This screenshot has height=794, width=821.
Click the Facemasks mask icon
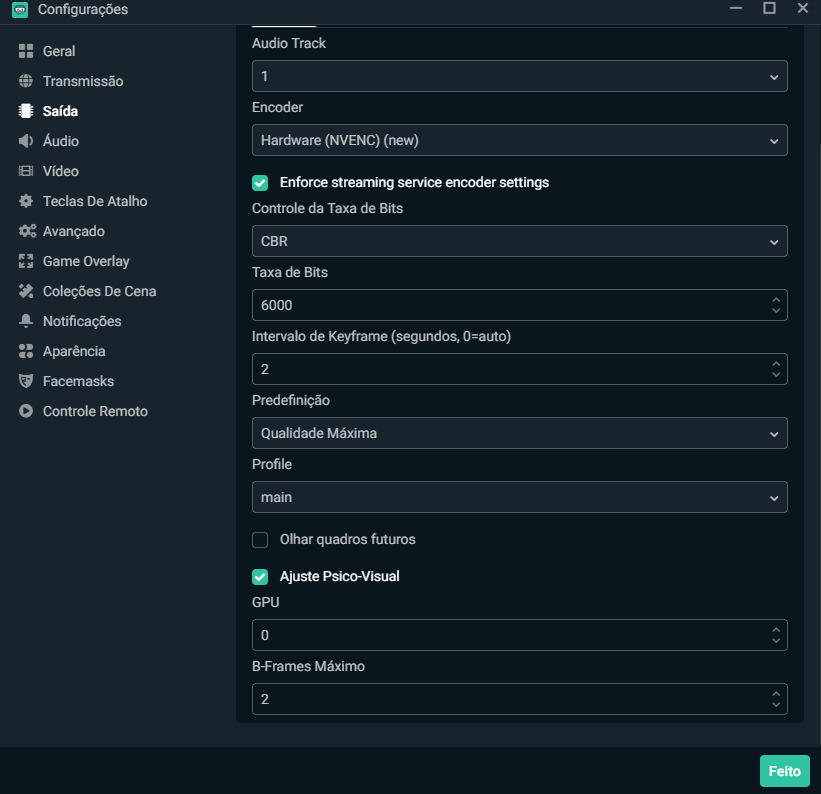coord(26,381)
